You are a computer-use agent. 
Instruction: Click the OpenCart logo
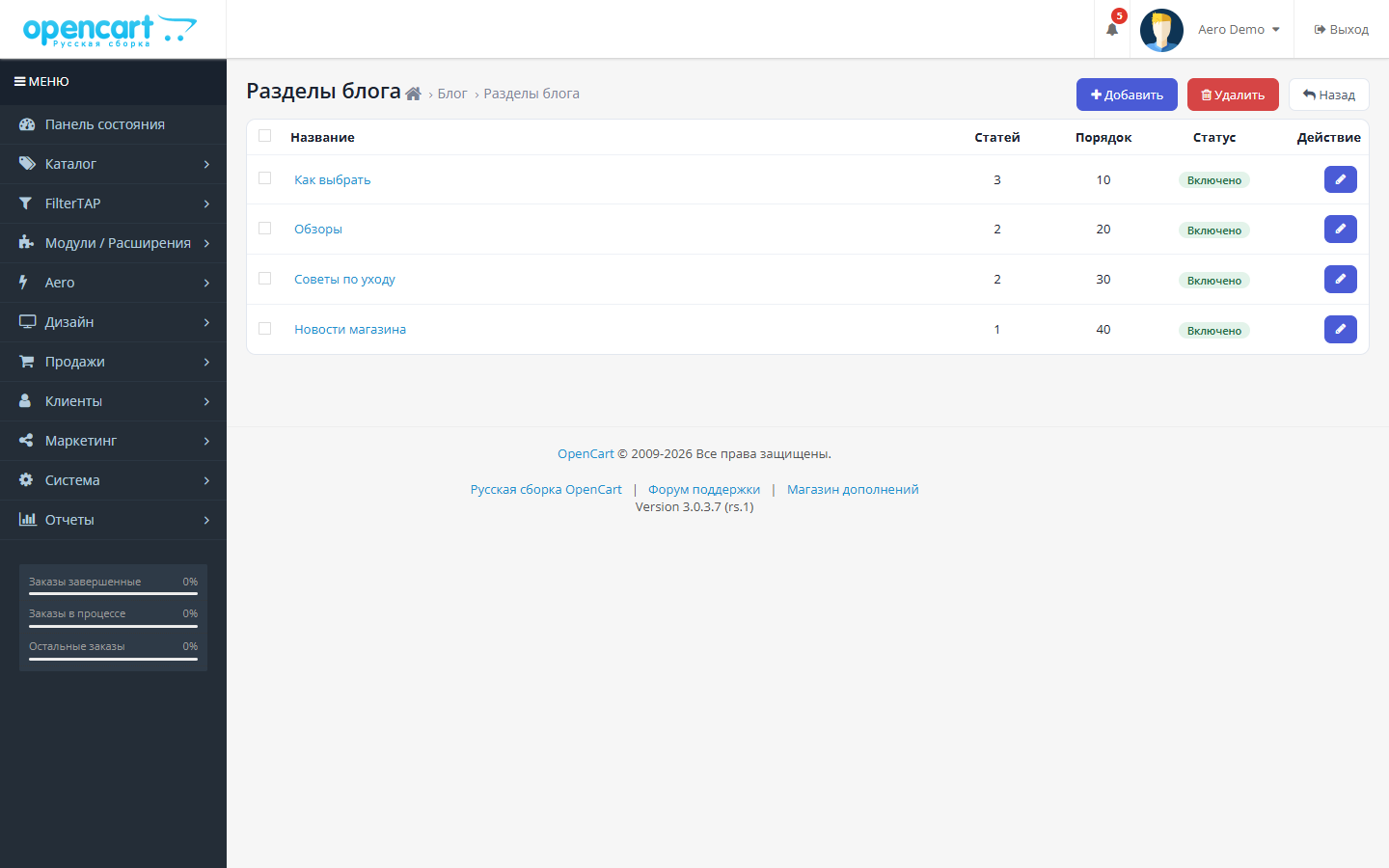pyautogui.click(x=110, y=30)
